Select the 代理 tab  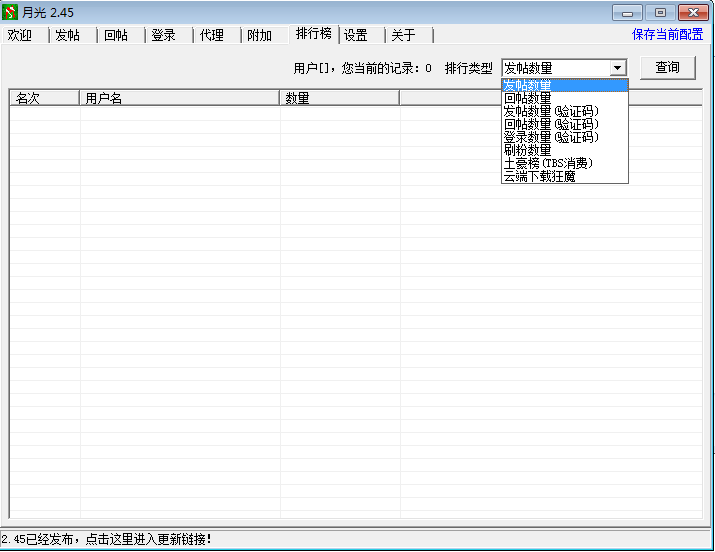[212, 35]
